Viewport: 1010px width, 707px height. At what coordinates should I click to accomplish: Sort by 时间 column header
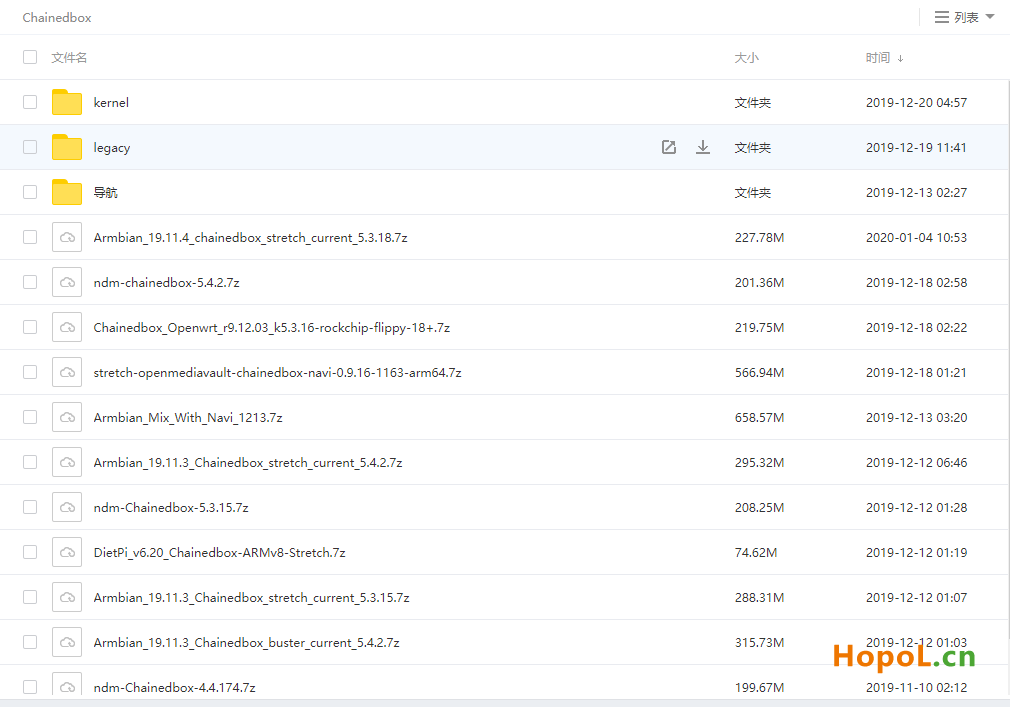(877, 58)
